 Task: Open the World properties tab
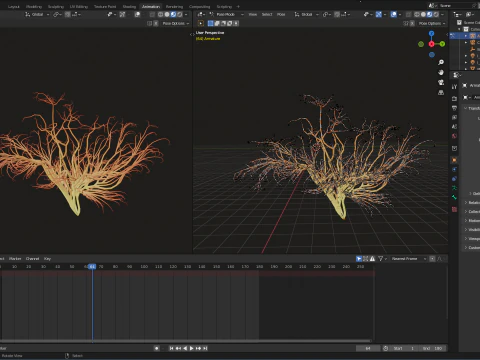tap(454, 136)
